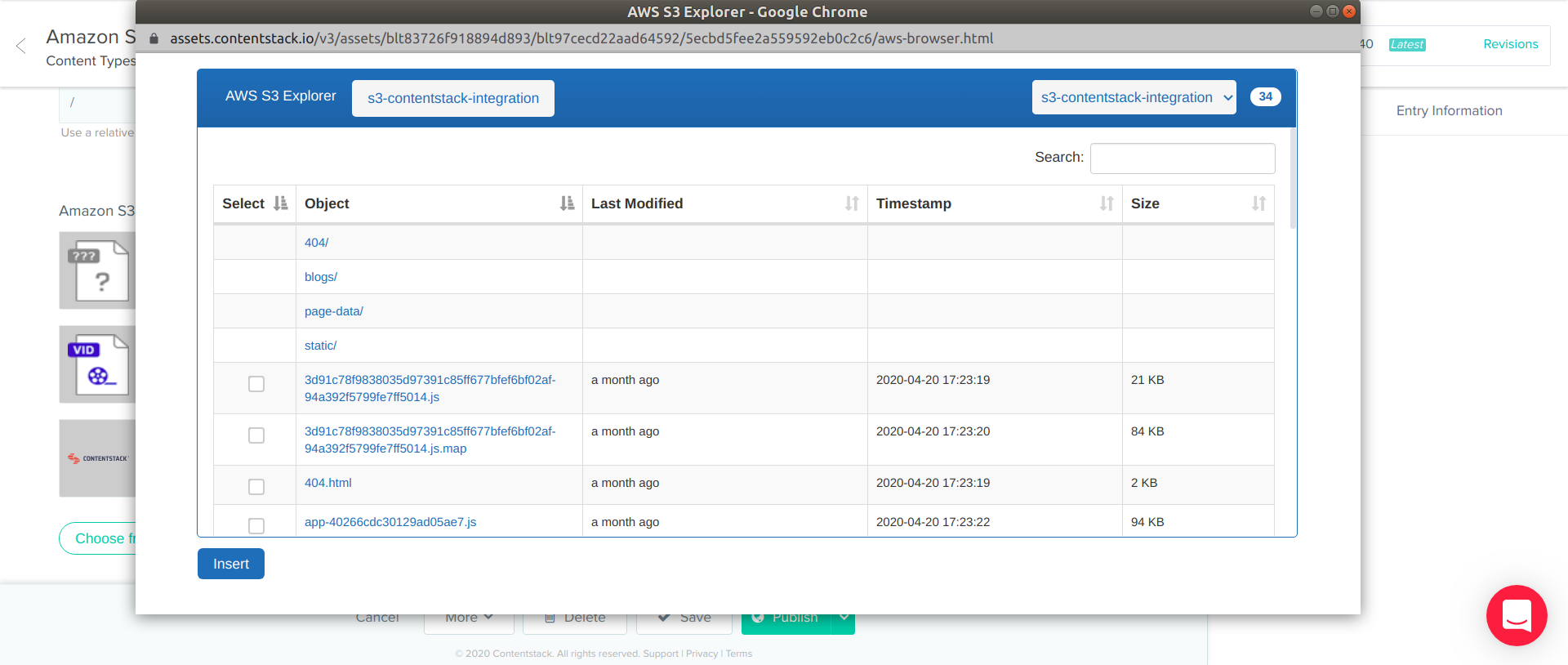Check the box for the .js.map file
1568x665 pixels.
pyautogui.click(x=256, y=435)
